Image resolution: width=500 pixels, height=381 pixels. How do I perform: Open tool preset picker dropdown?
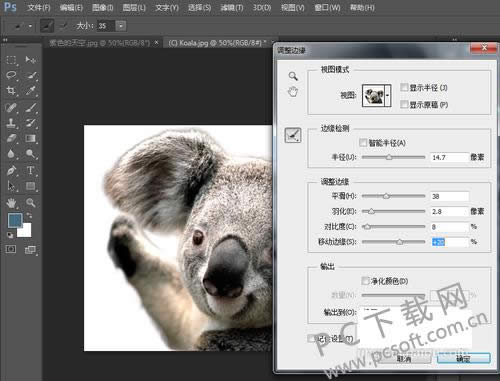click(30, 26)
